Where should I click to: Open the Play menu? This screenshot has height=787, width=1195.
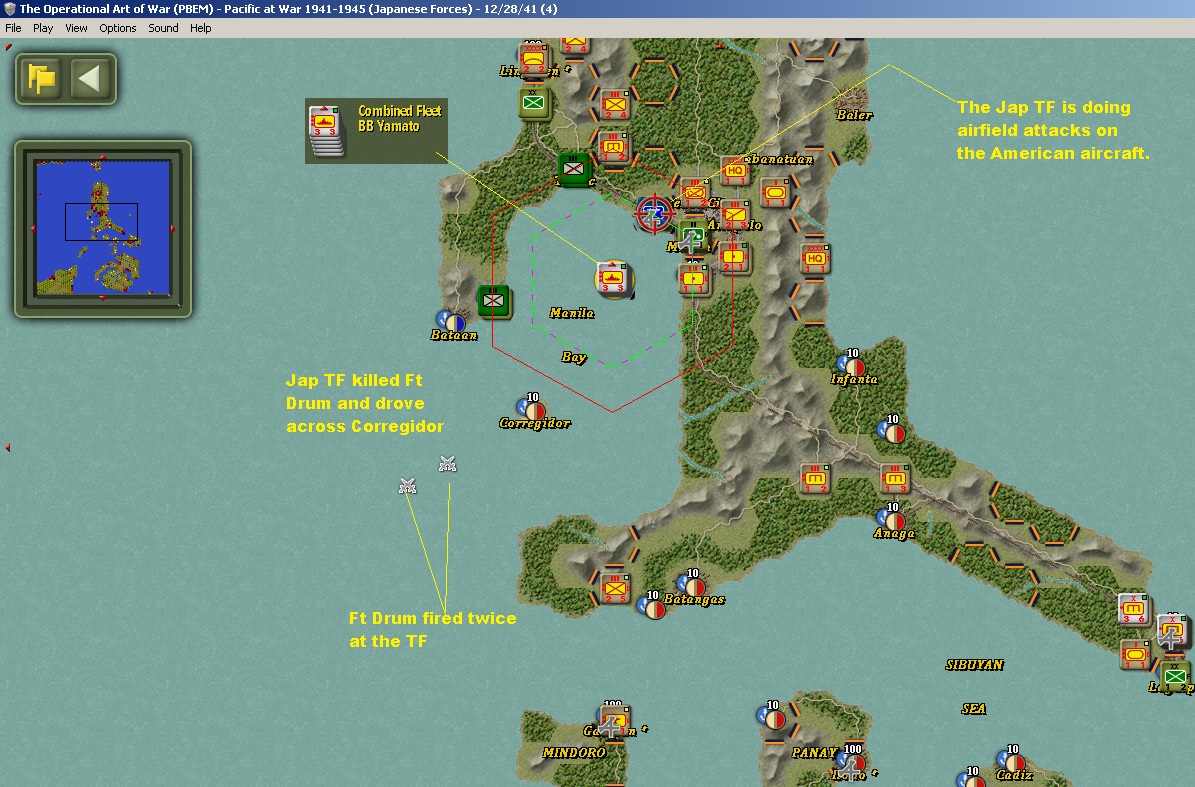43,28
